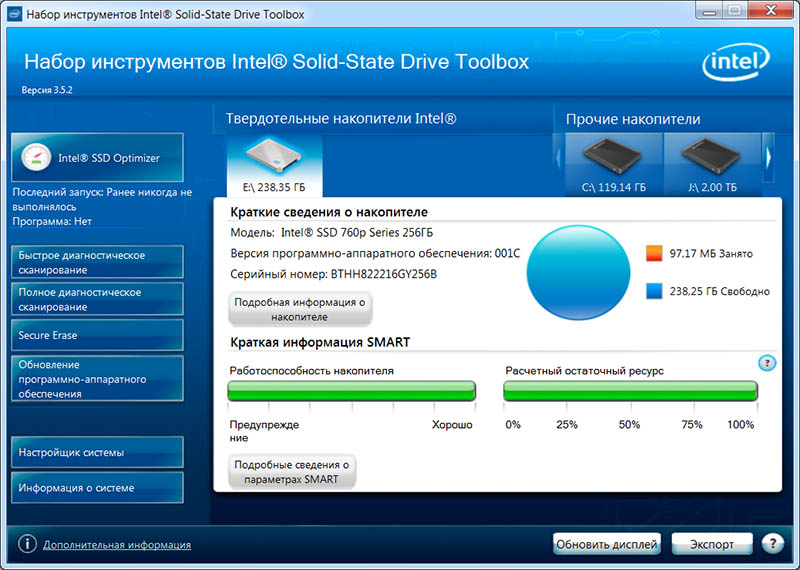This screenshot has height=570, width=800.
Task: Click the model text Intel SSD 760p Series 256ГБ
Action: tap(357, 233)
